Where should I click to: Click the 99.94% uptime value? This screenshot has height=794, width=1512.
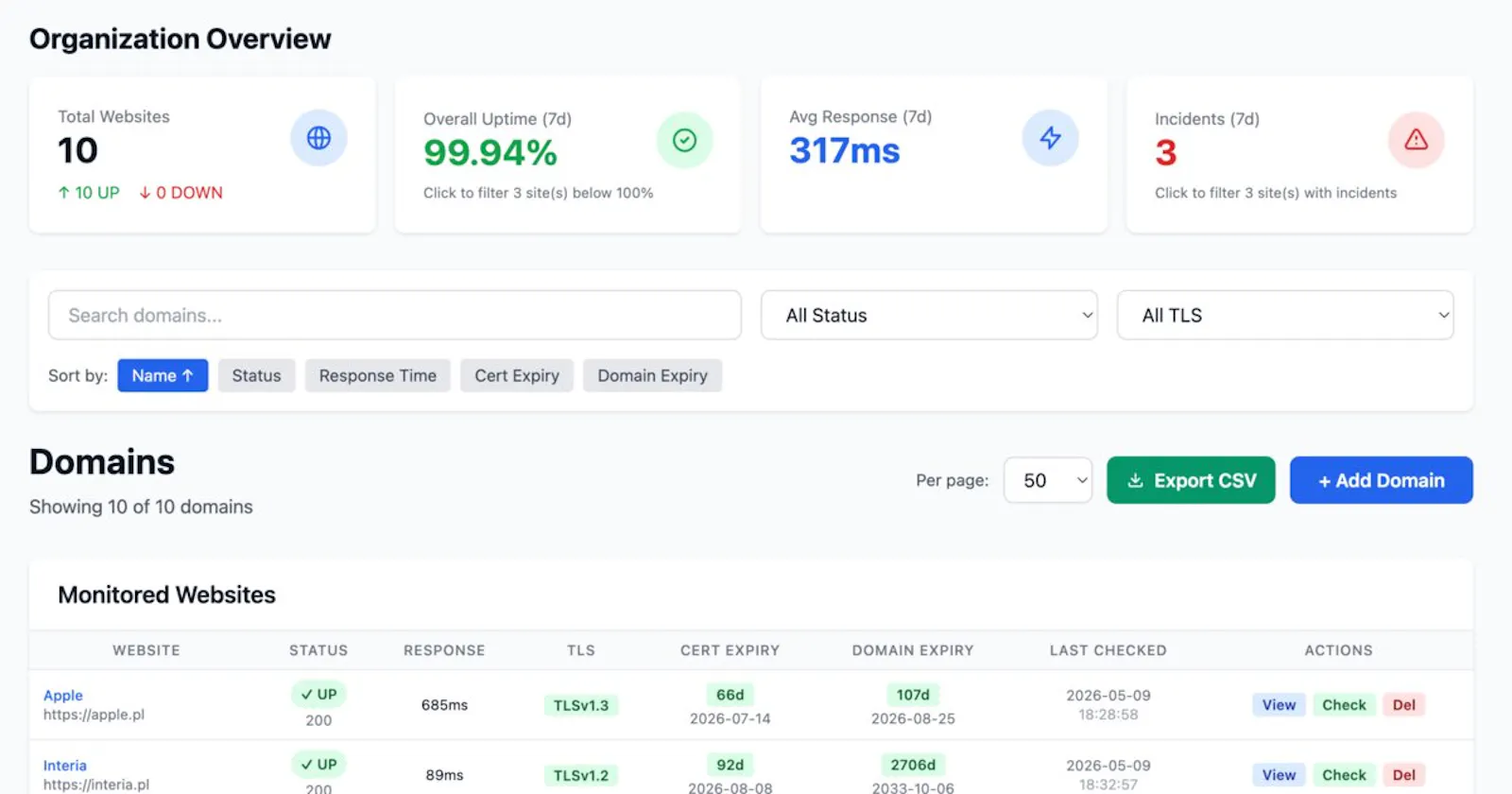point(490,152)
